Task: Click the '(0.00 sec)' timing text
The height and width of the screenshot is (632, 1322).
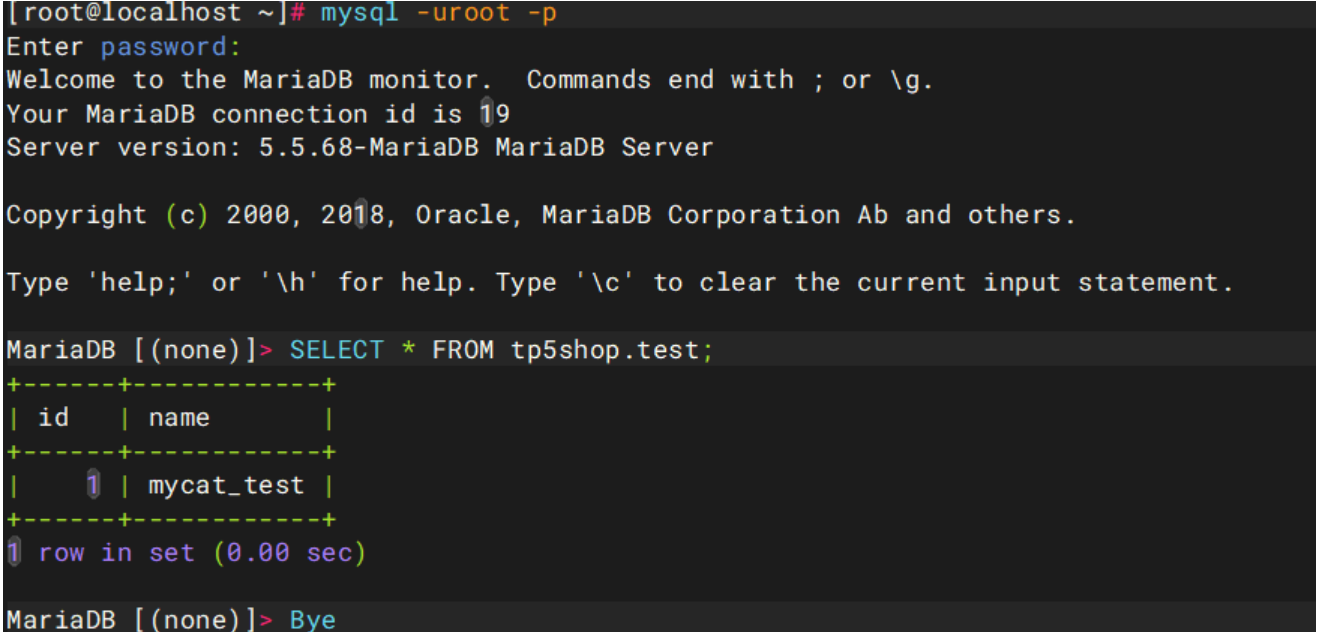Action: (290, 552)
